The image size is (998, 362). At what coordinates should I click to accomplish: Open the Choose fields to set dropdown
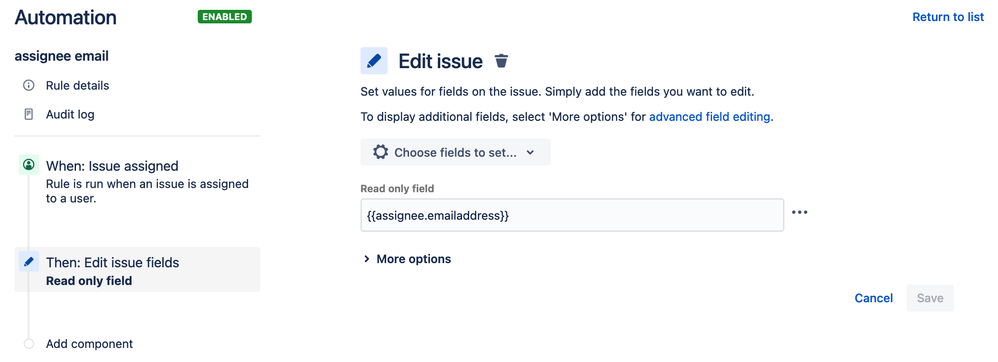tap(455, 152)
